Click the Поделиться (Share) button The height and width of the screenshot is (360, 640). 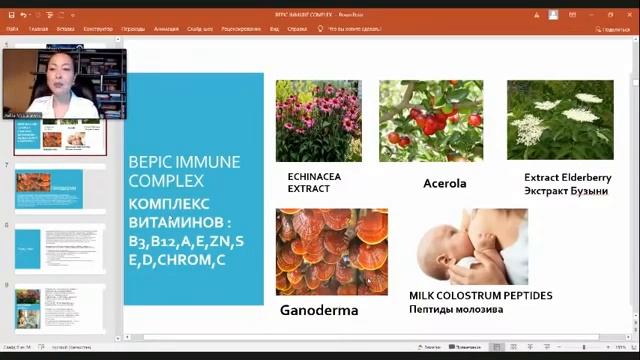[x=612, y=29]
